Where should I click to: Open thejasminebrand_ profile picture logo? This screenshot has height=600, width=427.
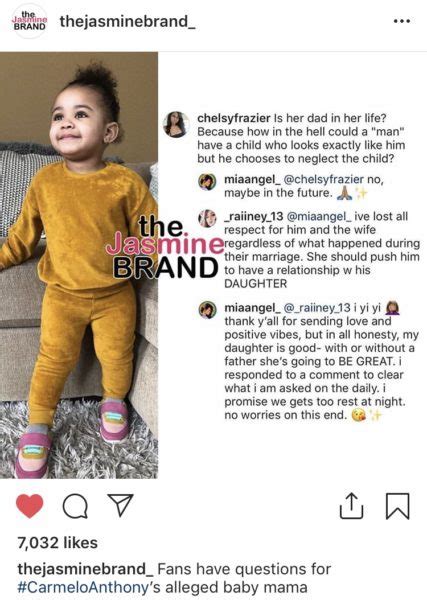[x=29, y=21]
